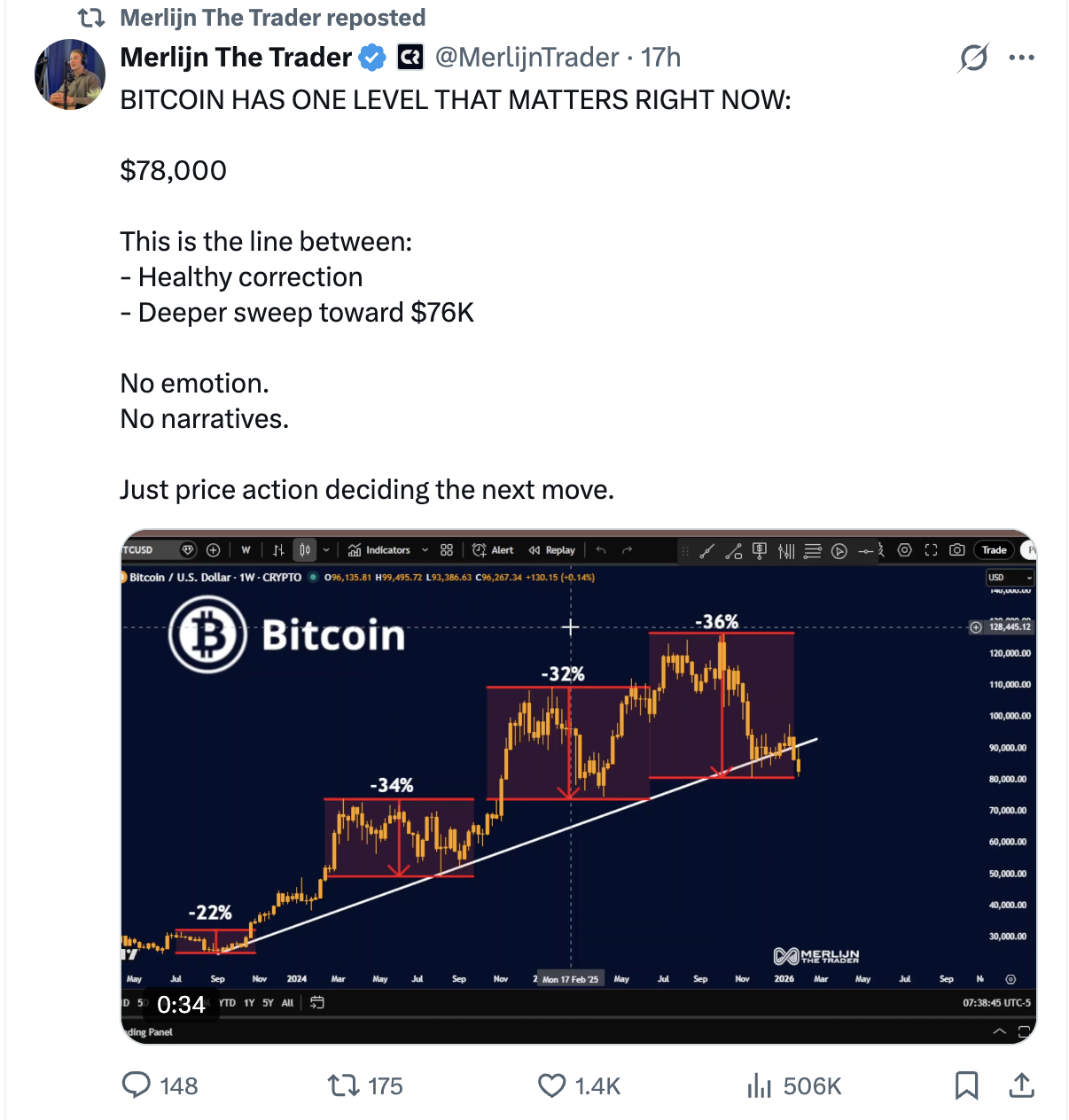Expand the USD currency dropdown

(1010, 578)
